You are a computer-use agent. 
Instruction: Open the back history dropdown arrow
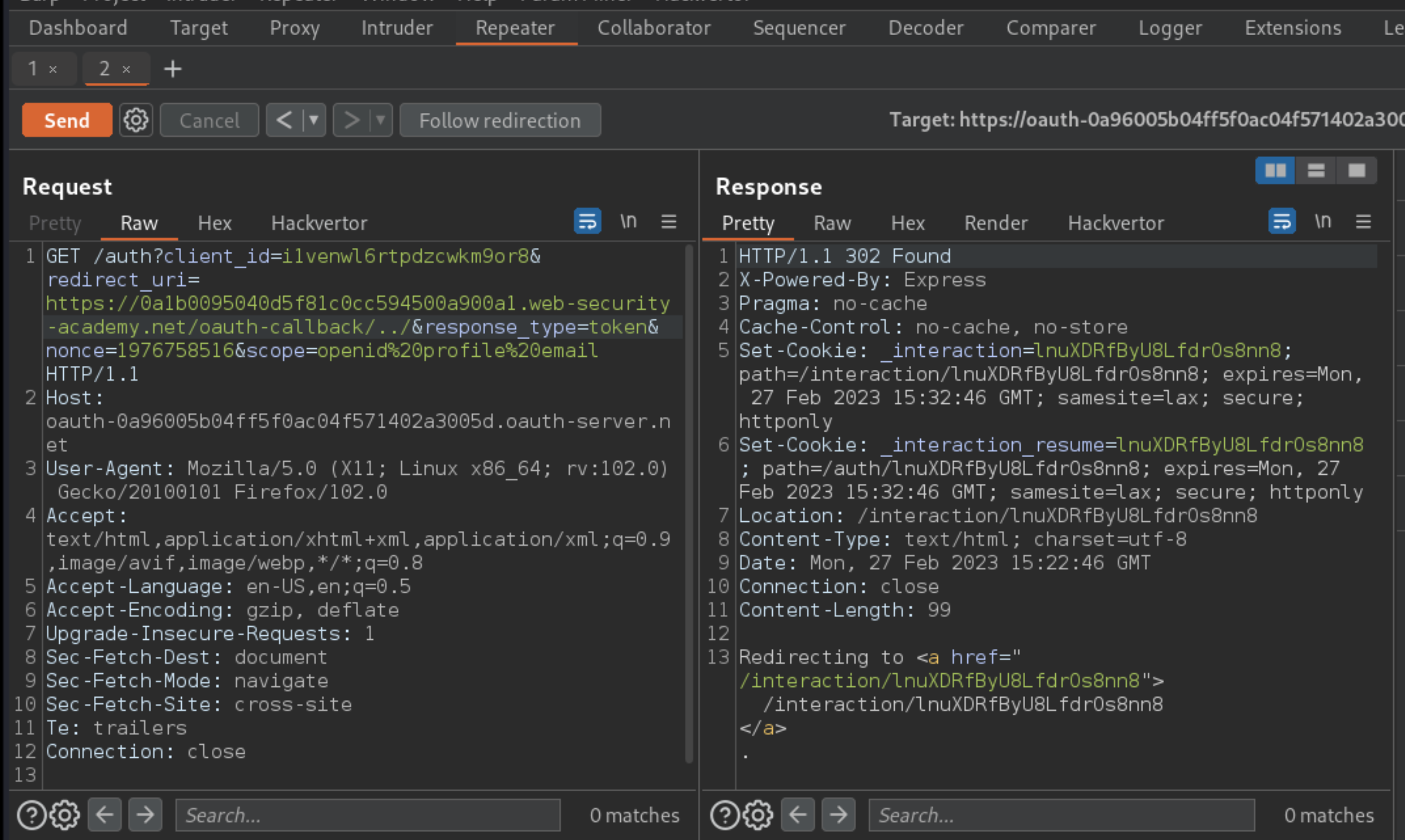(314, 120)
